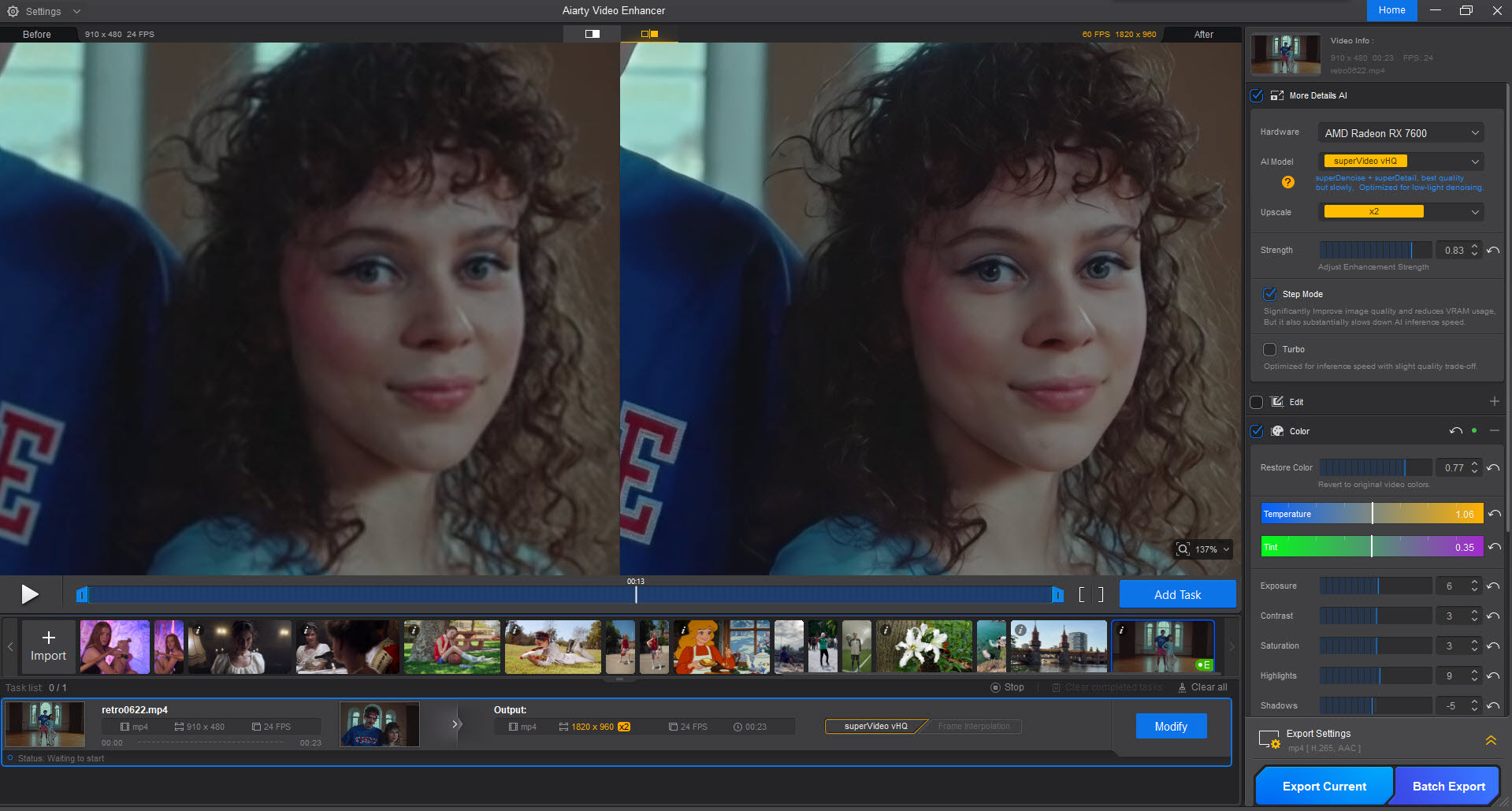Open Upscale x2 dropdown
Screen dimensions: 1512x811
point(1401,212)
